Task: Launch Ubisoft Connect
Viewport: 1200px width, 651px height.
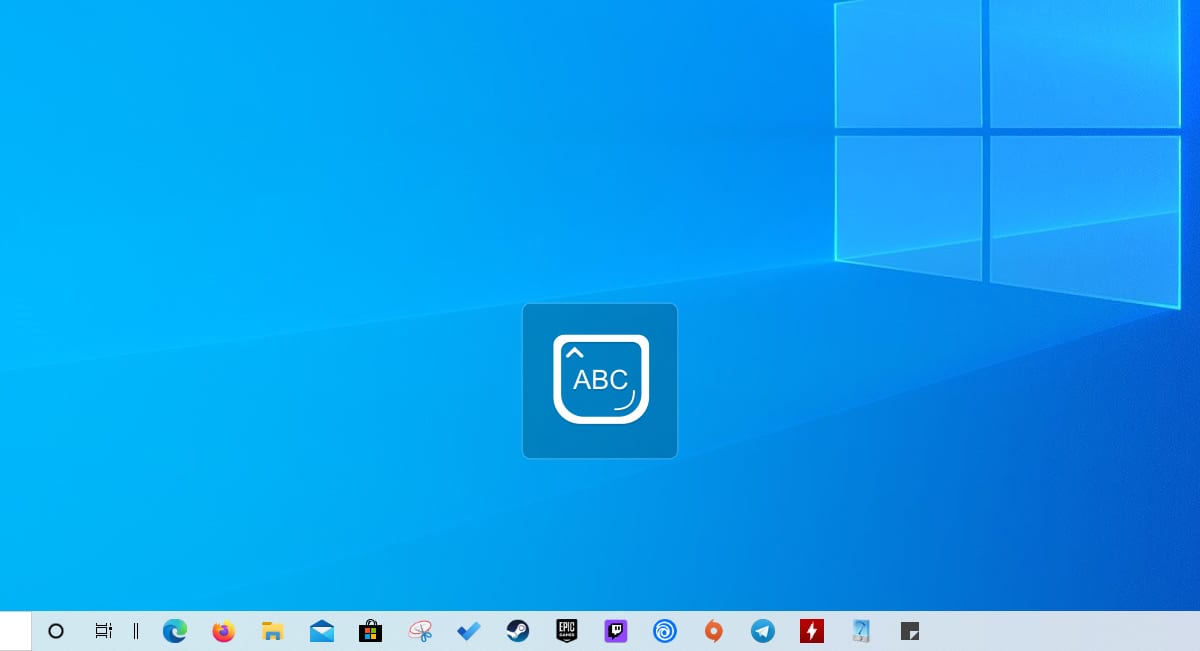Action: 664,631
